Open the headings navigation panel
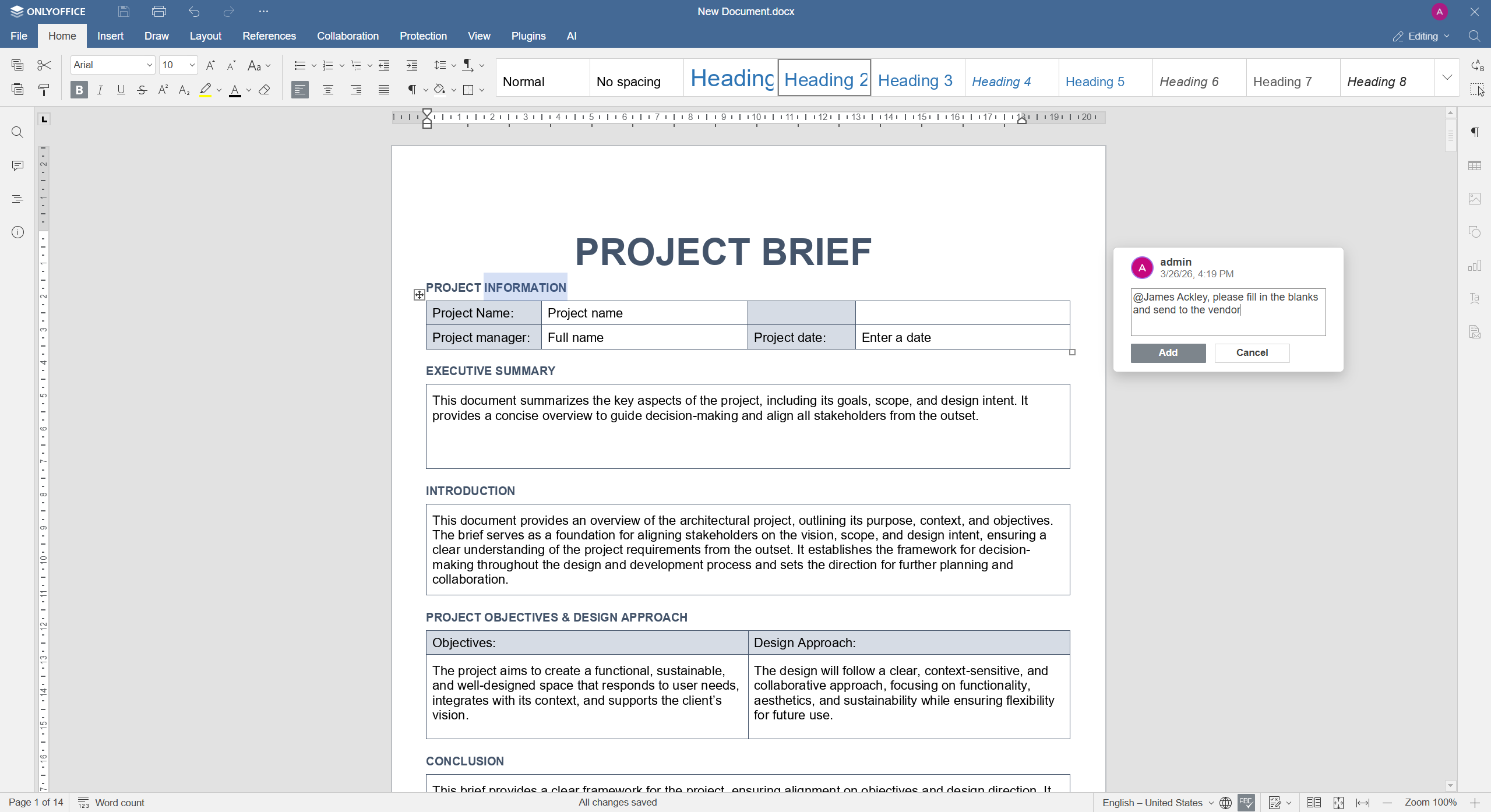 pyautogui.click(x=17, y=199)
